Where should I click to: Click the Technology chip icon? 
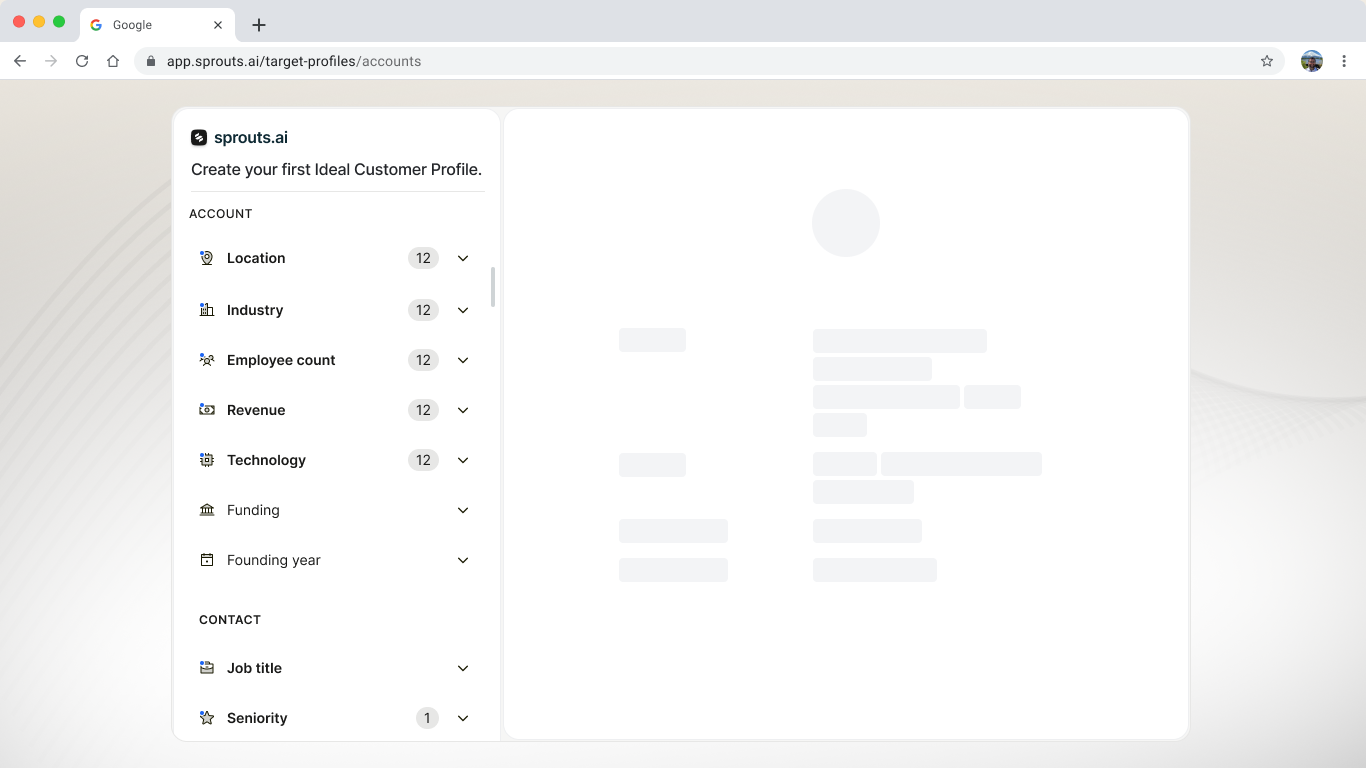coord(207,460)
